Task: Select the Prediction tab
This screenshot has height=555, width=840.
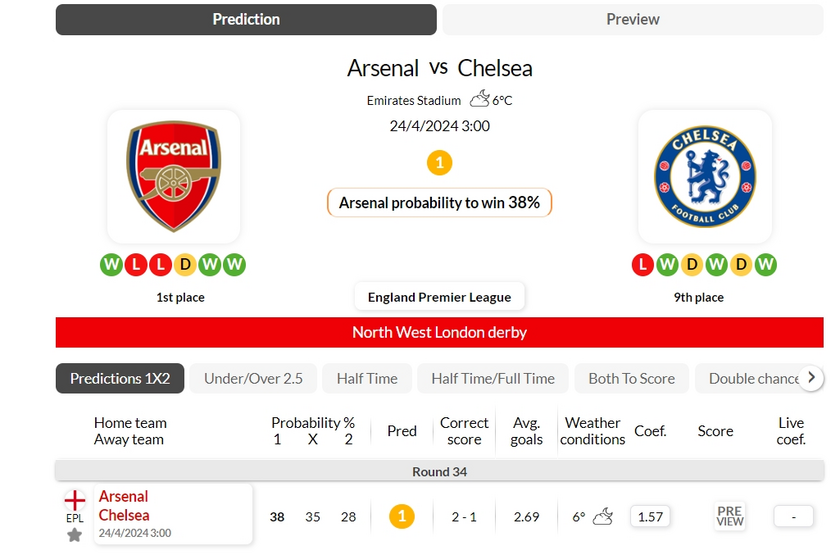Action: pos(246,20)
